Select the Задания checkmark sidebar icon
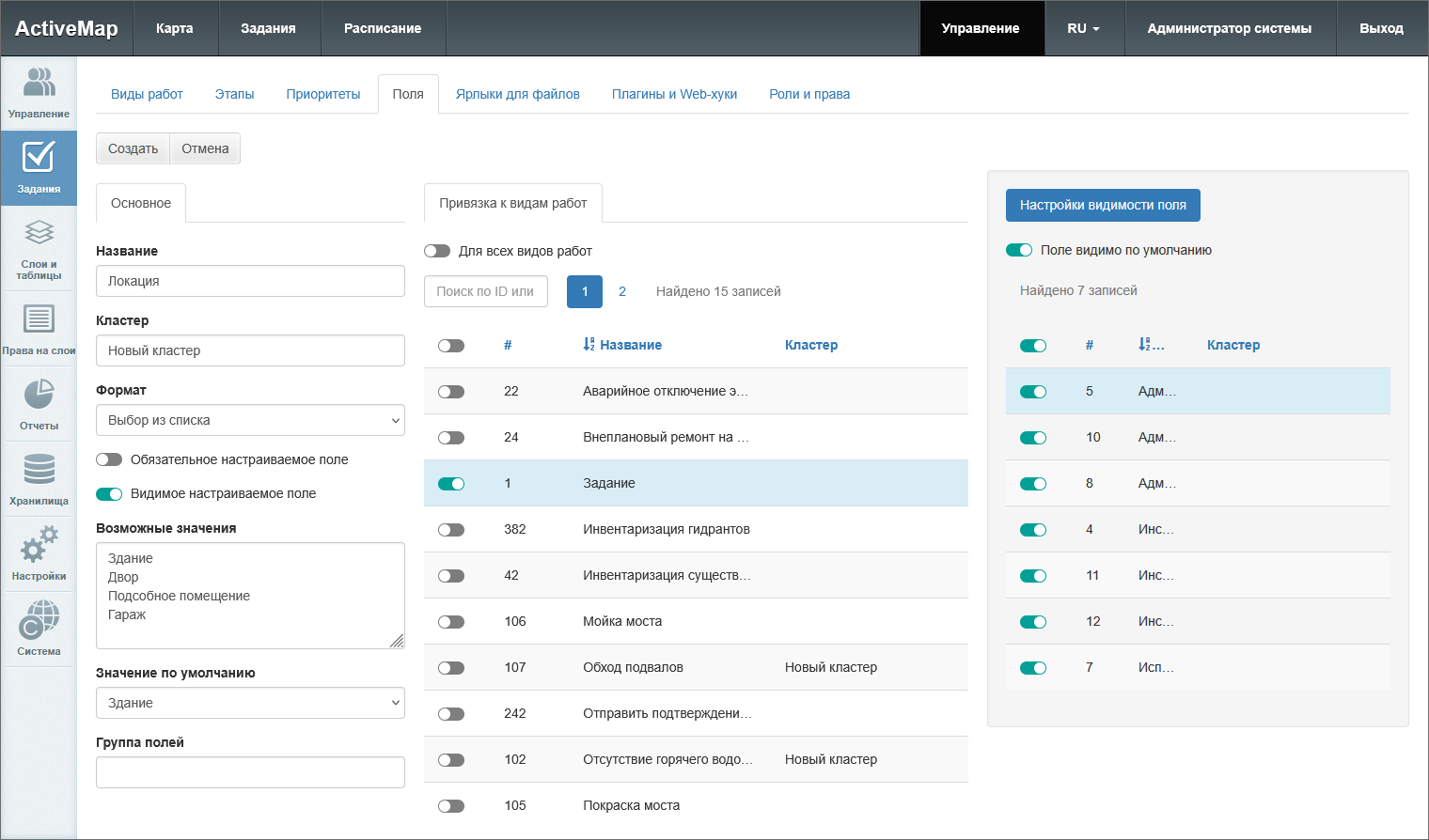Screen dimensions: 1429x840 [x=39, y=158]
